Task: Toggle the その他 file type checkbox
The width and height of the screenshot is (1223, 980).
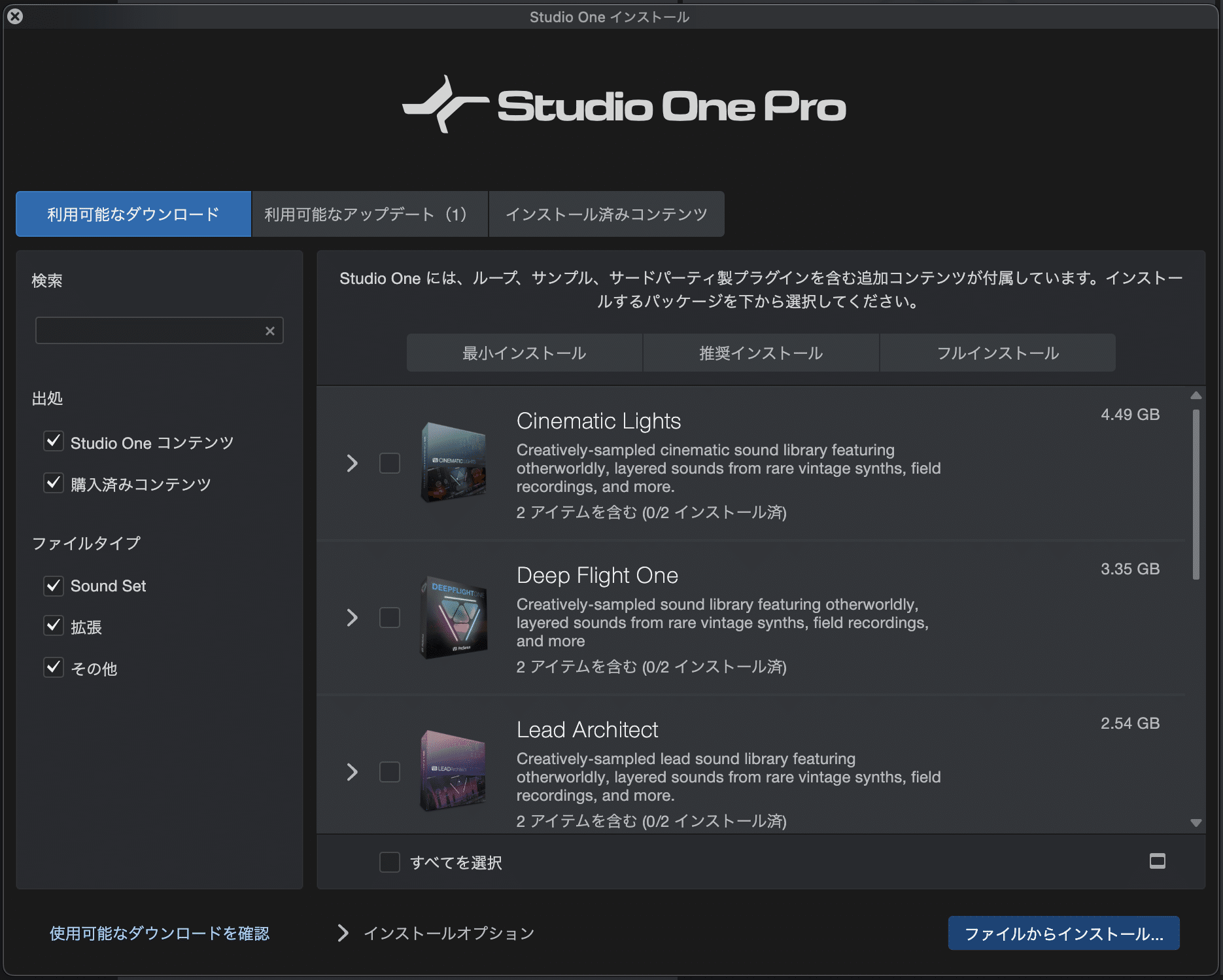Action: click(x=54, y=667)
